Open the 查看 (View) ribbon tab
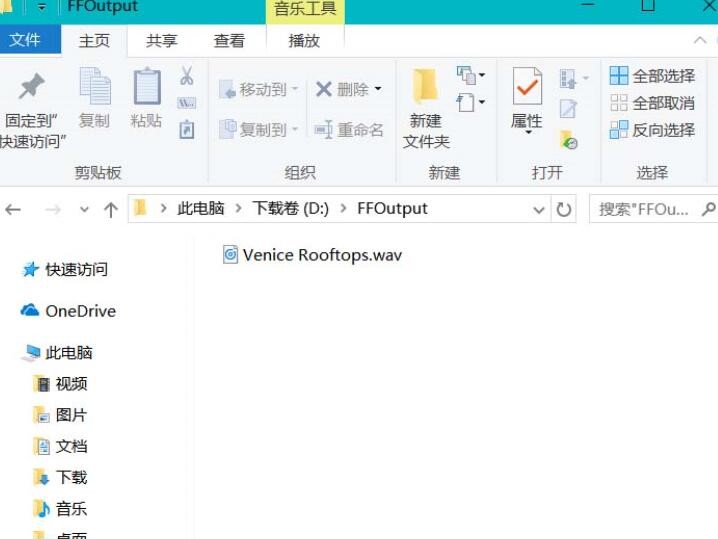Viewport: 718px width, 539px height. pyautogui.click(x=229, y=41)
